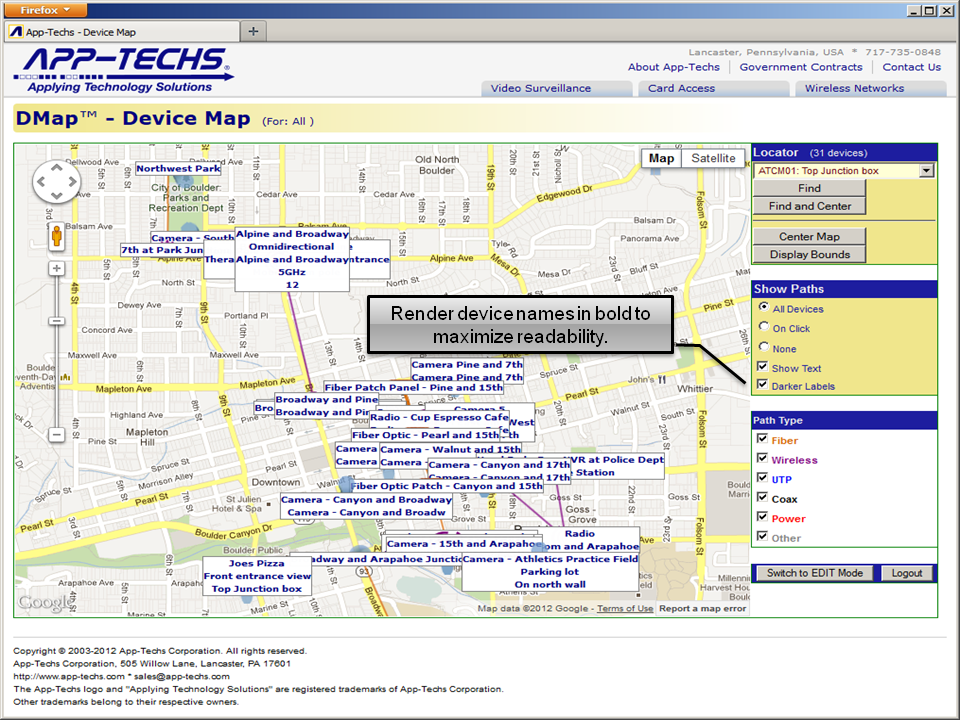Click the 7th at Park Jun label
This screenshot has height=720, width=960.
(x=162, y=250)
